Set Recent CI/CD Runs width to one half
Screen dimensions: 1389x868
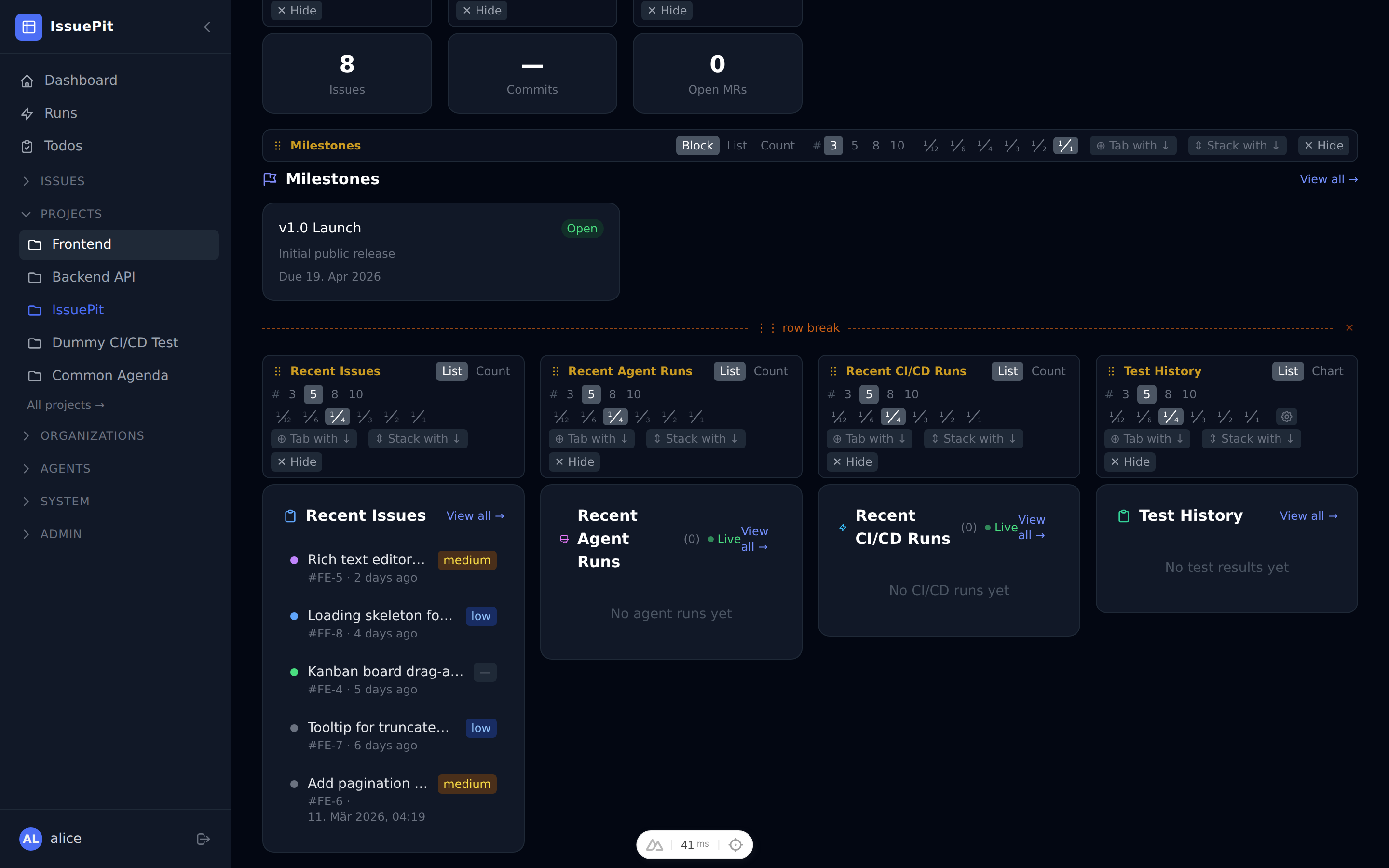coord(948,416)
